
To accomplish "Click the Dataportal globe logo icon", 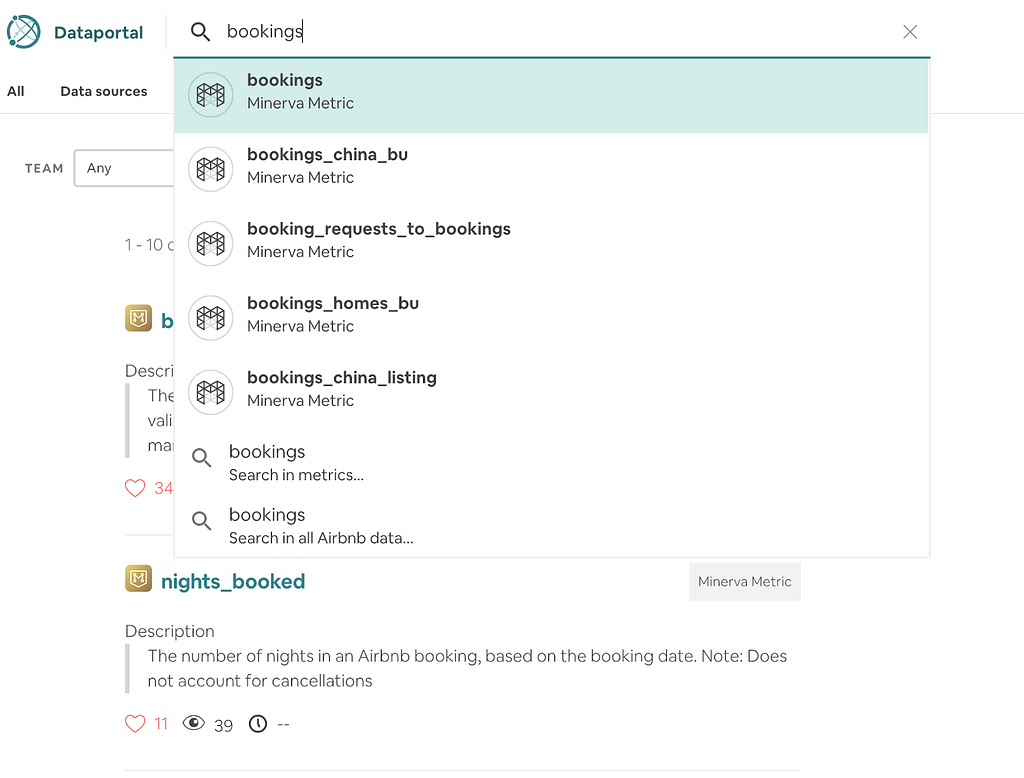I will click(24, 32).
